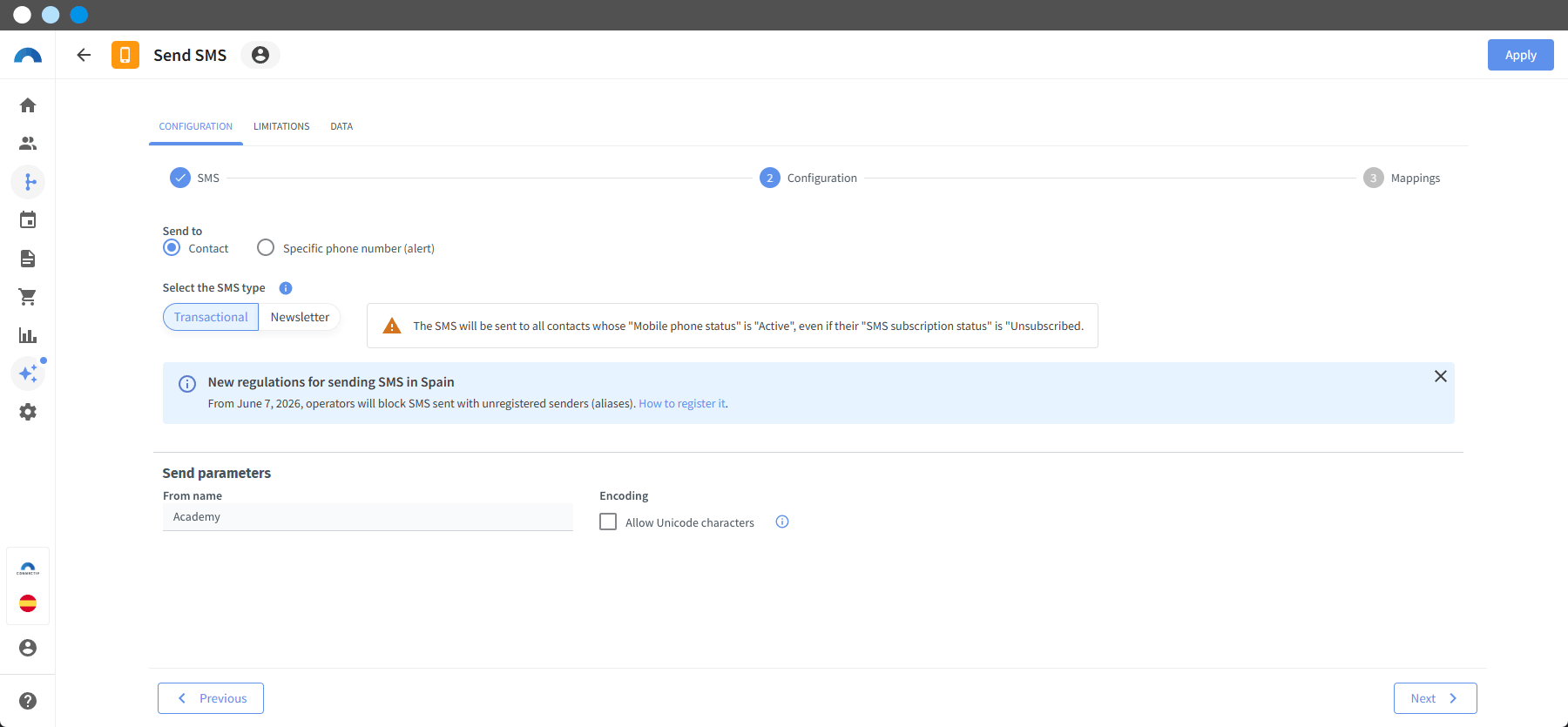
Task: Open the Home sidebar icon
Action: pyautogui.click(x=28, y=105)
